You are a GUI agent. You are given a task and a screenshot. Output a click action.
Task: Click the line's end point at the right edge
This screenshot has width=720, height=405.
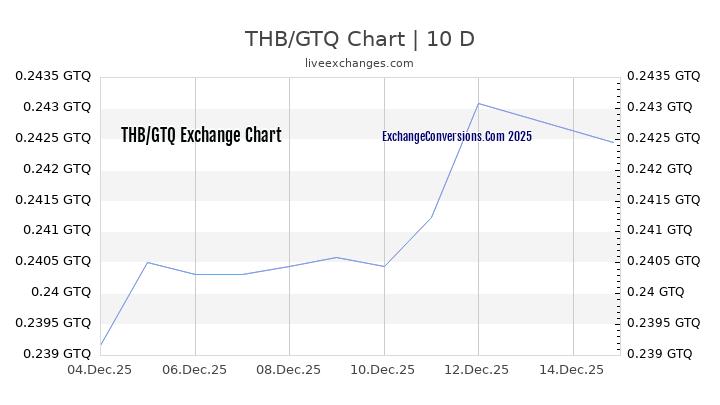[x=614, y=143]
